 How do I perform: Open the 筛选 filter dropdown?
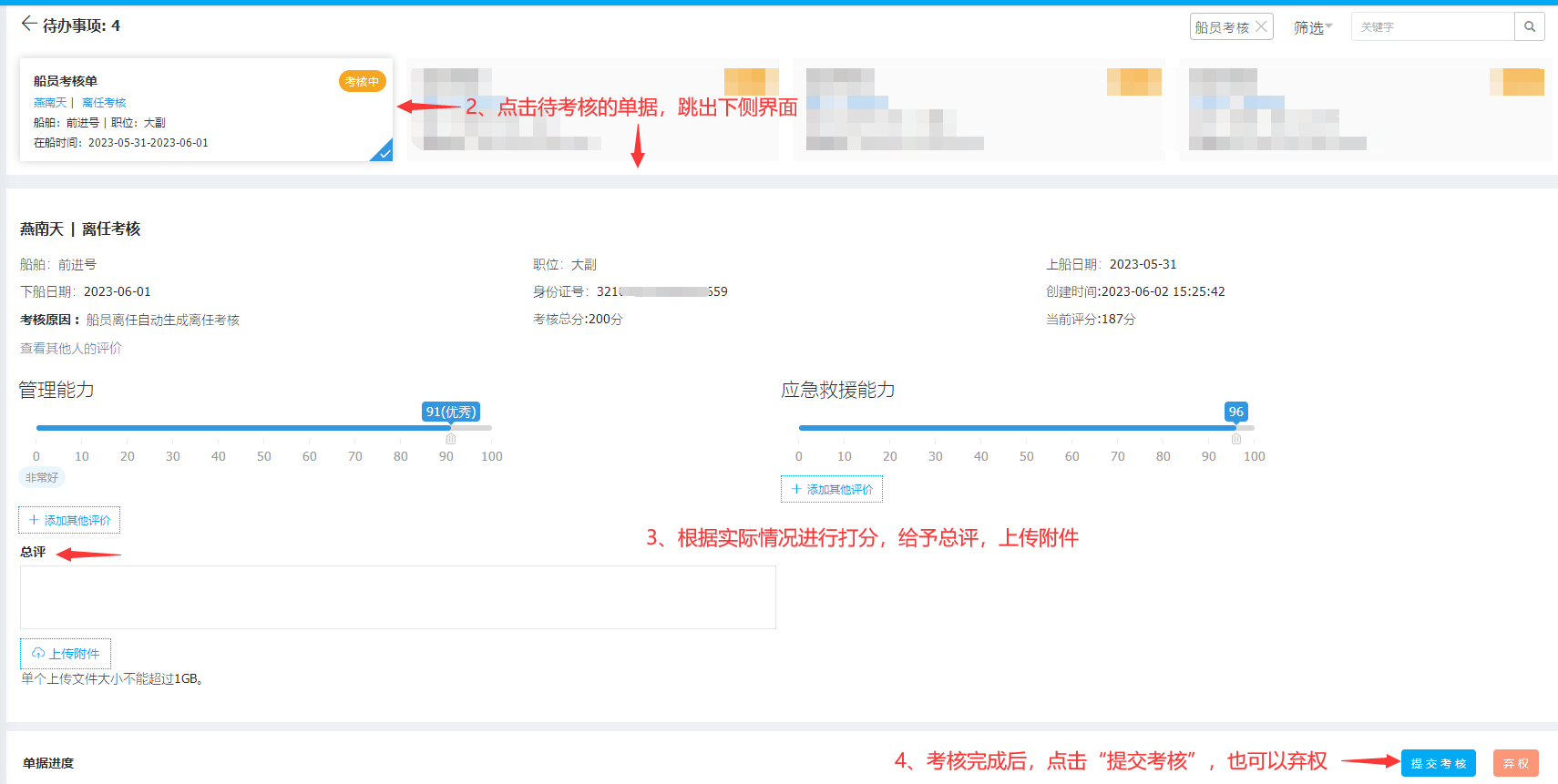click(1313, 27)
